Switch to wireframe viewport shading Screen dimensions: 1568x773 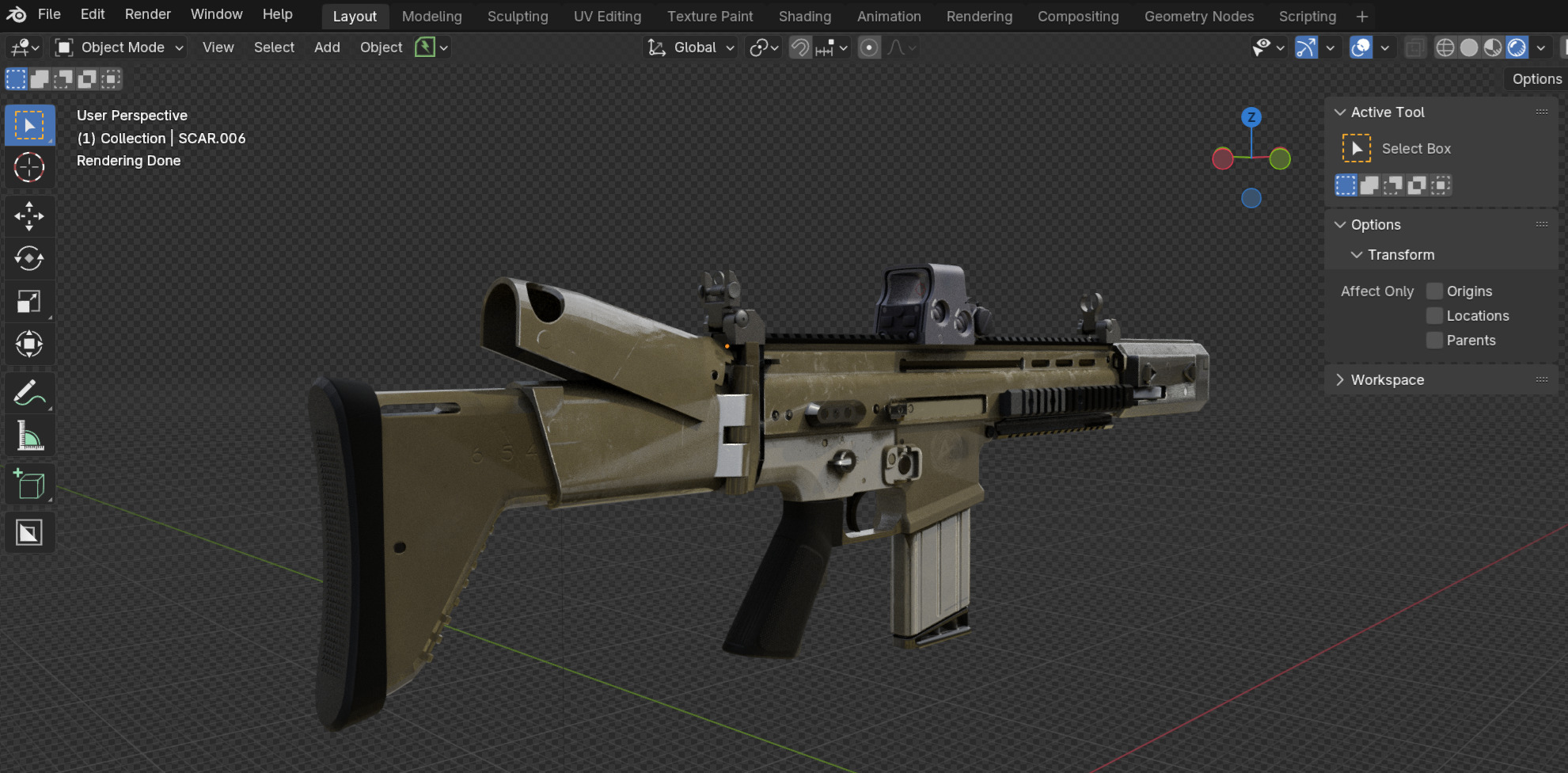point(1445,48)
